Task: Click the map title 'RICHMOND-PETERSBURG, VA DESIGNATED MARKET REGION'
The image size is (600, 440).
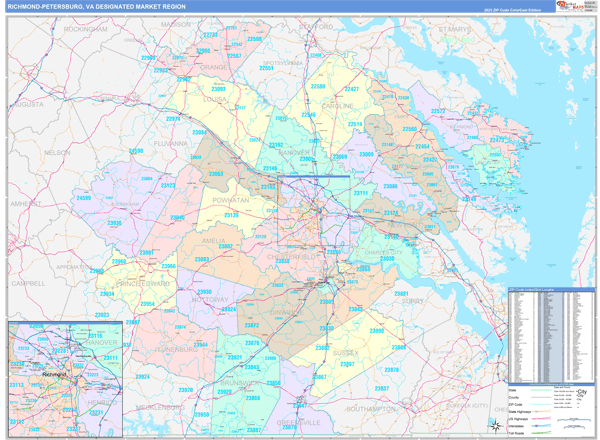Action: [96, 7]
